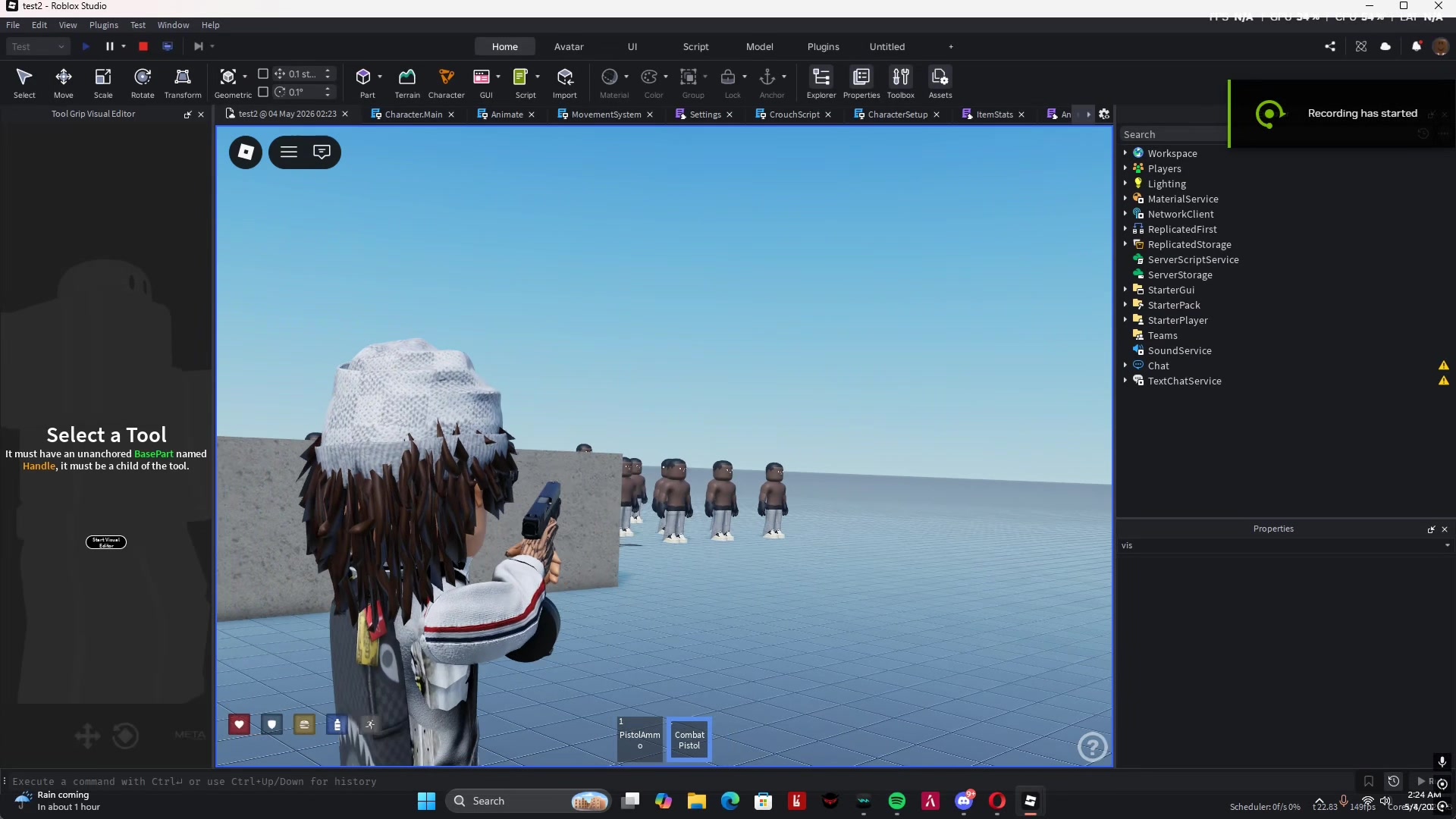Expand the Lighting tree node
The width and height of the screenshot is (1456, 819).
[x=1125, y=184]
